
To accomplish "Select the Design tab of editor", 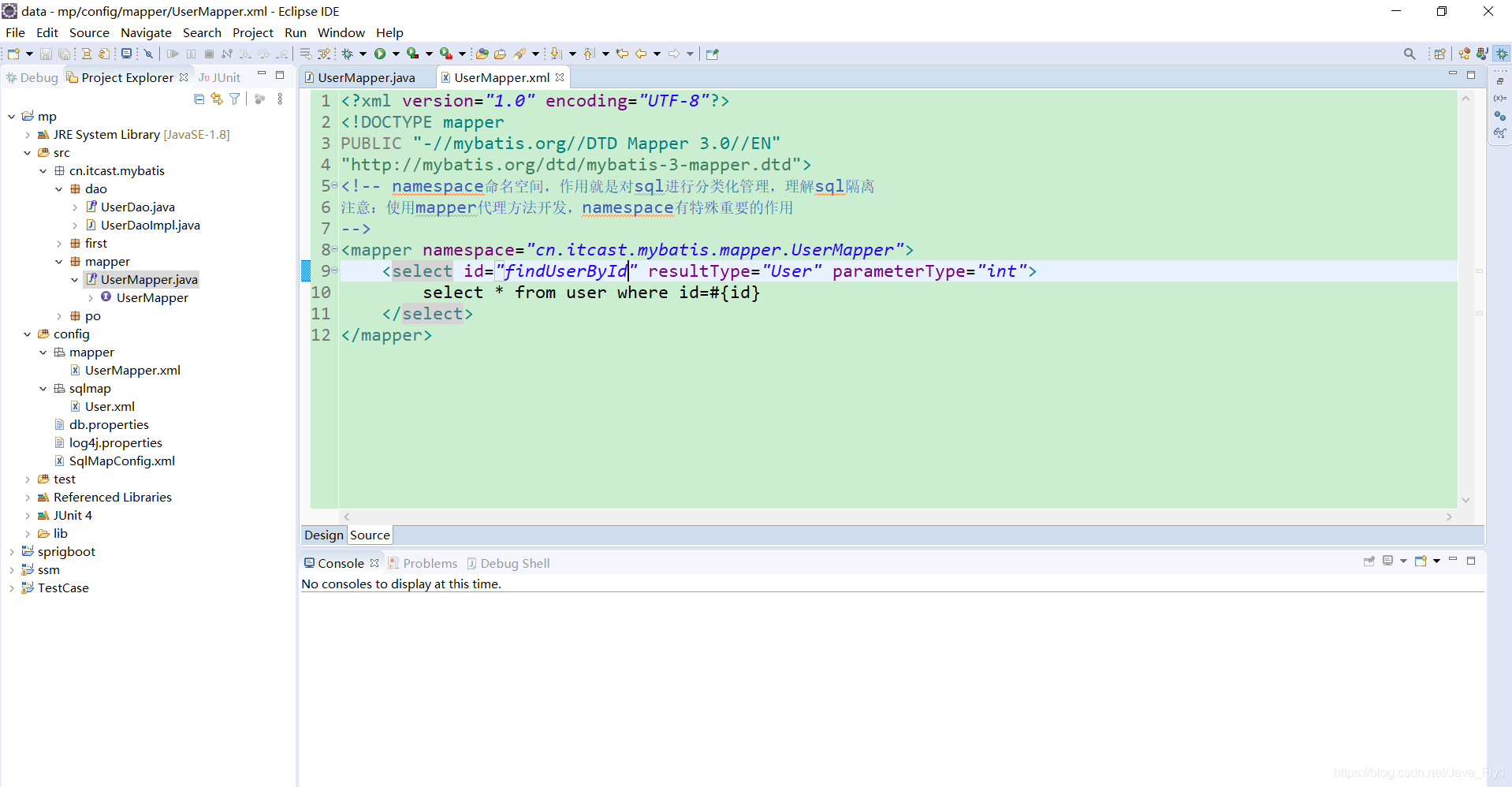I will coord(324,535).
